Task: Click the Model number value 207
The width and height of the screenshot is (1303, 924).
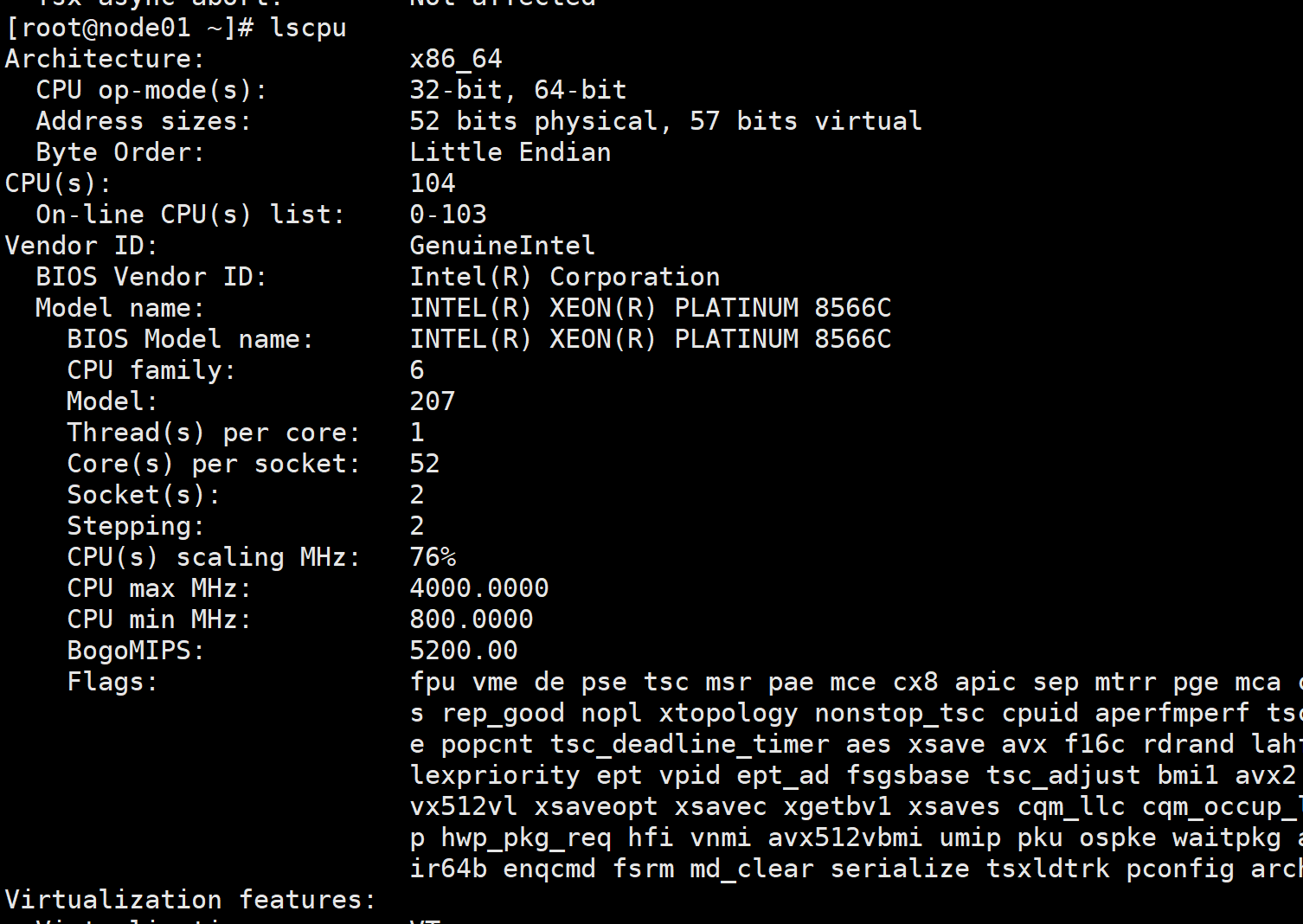Action: point(432,401)
